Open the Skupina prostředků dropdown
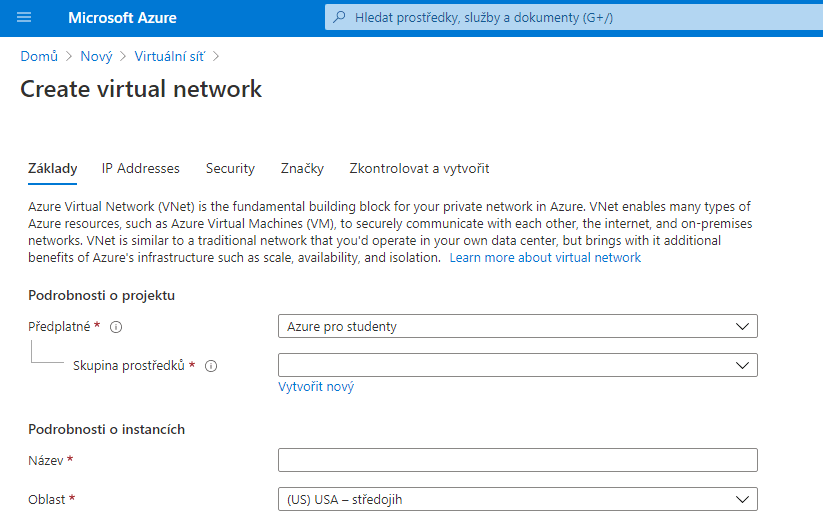Viewport: 823px width, 515px height. point(517,365)
